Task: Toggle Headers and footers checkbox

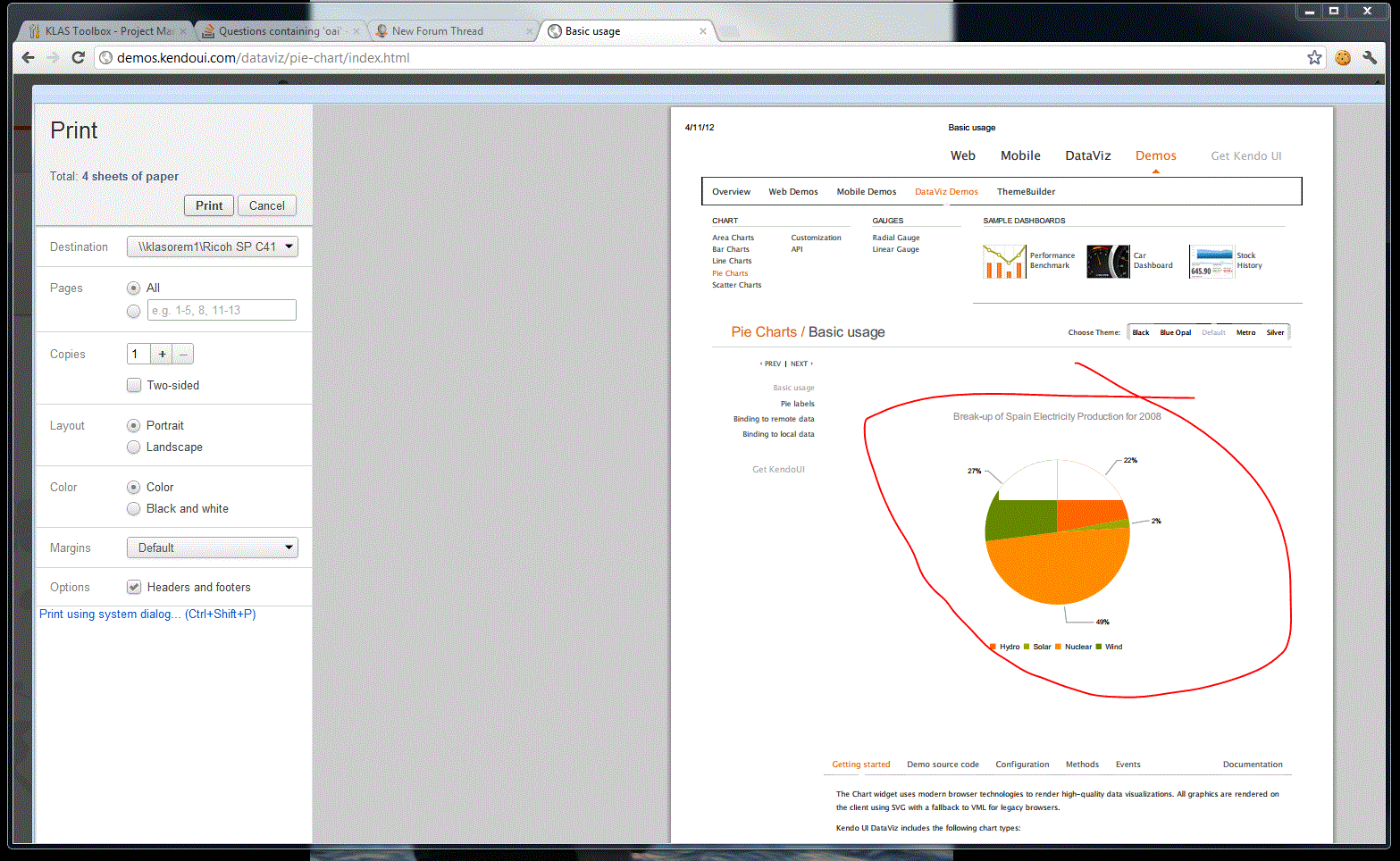Action: [x=134, y=587]
